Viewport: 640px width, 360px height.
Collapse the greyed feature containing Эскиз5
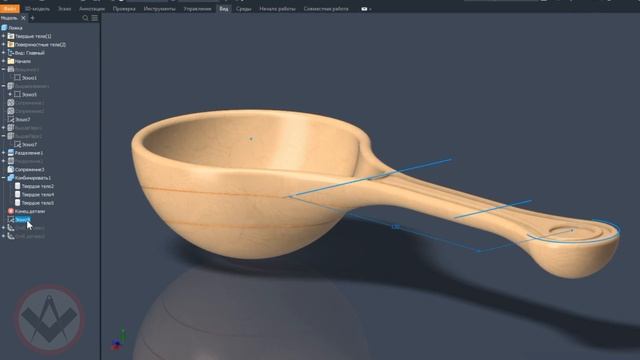(x=4, y=86)
